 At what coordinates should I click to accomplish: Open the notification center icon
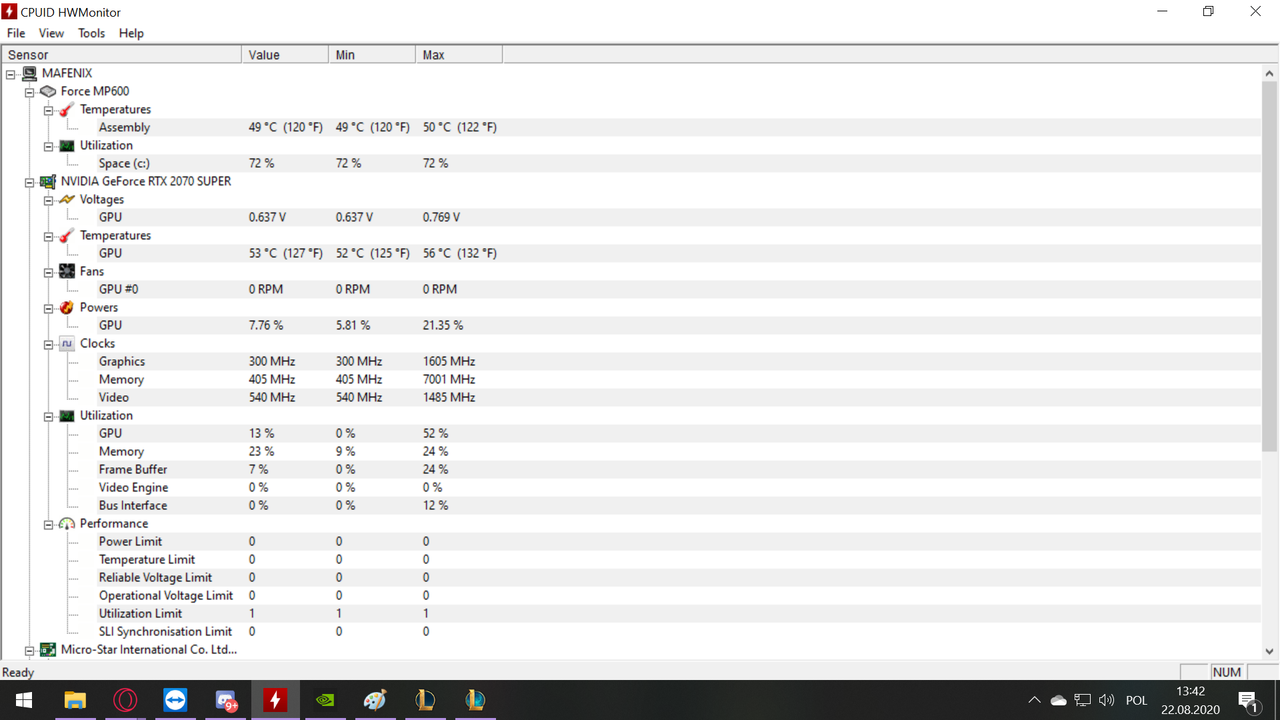tap(1247, 700)
